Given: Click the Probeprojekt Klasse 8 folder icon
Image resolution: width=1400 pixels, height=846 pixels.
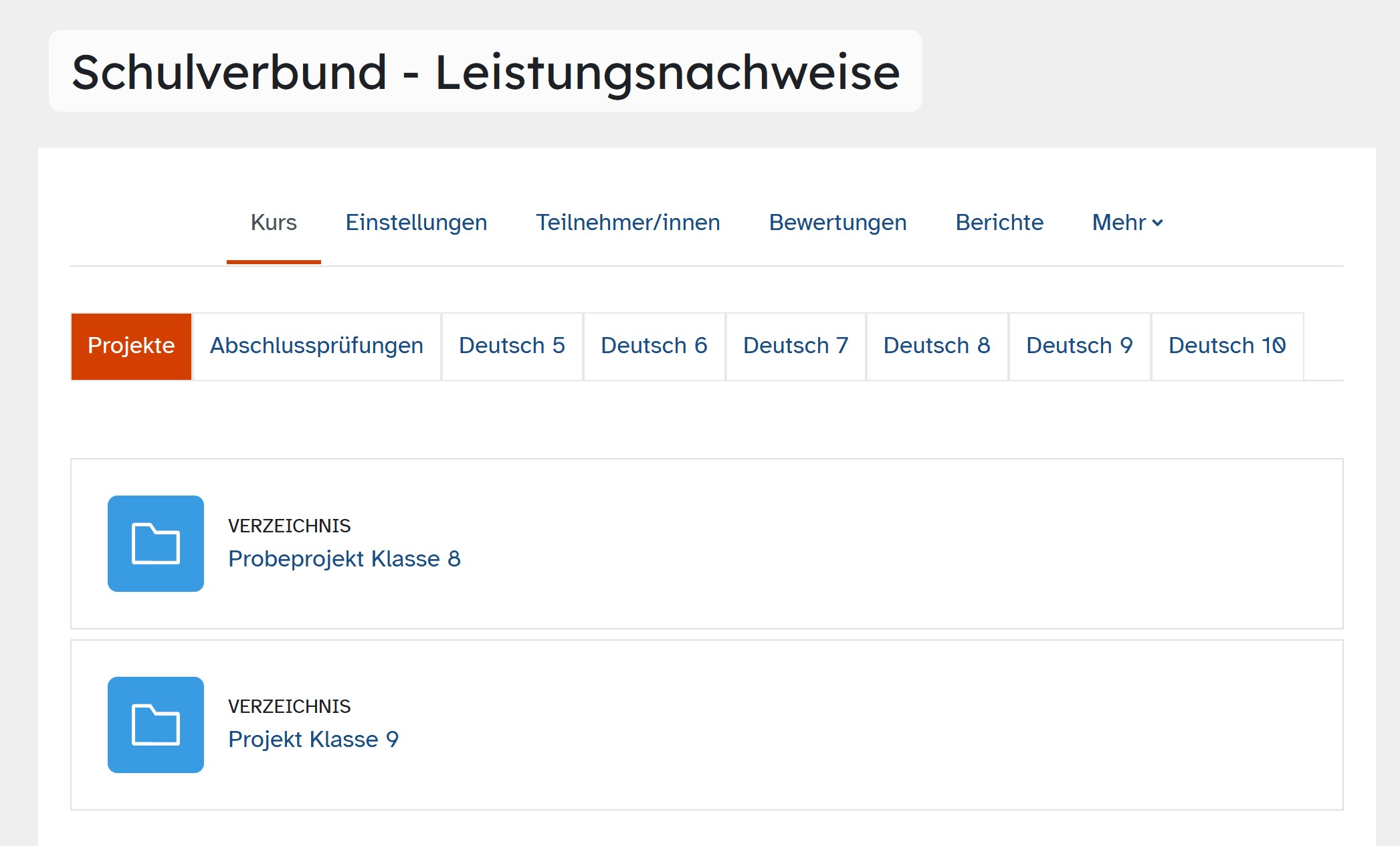Looking at the screenshot, I should pos(155,544).
